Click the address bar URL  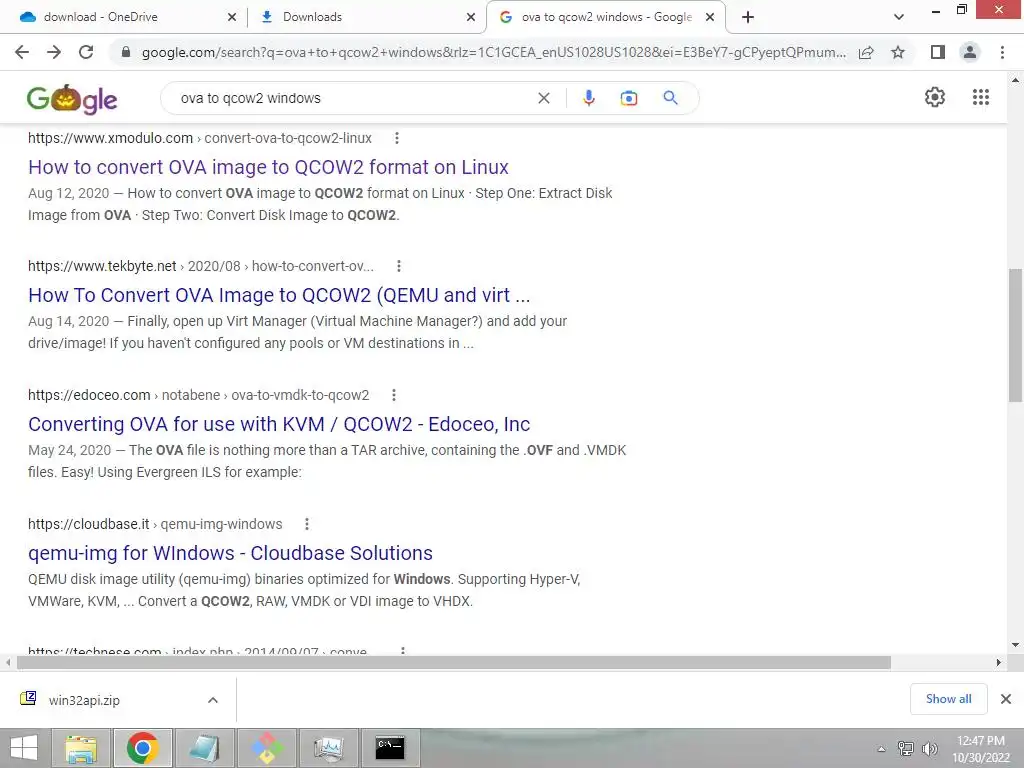coord(493,52)
